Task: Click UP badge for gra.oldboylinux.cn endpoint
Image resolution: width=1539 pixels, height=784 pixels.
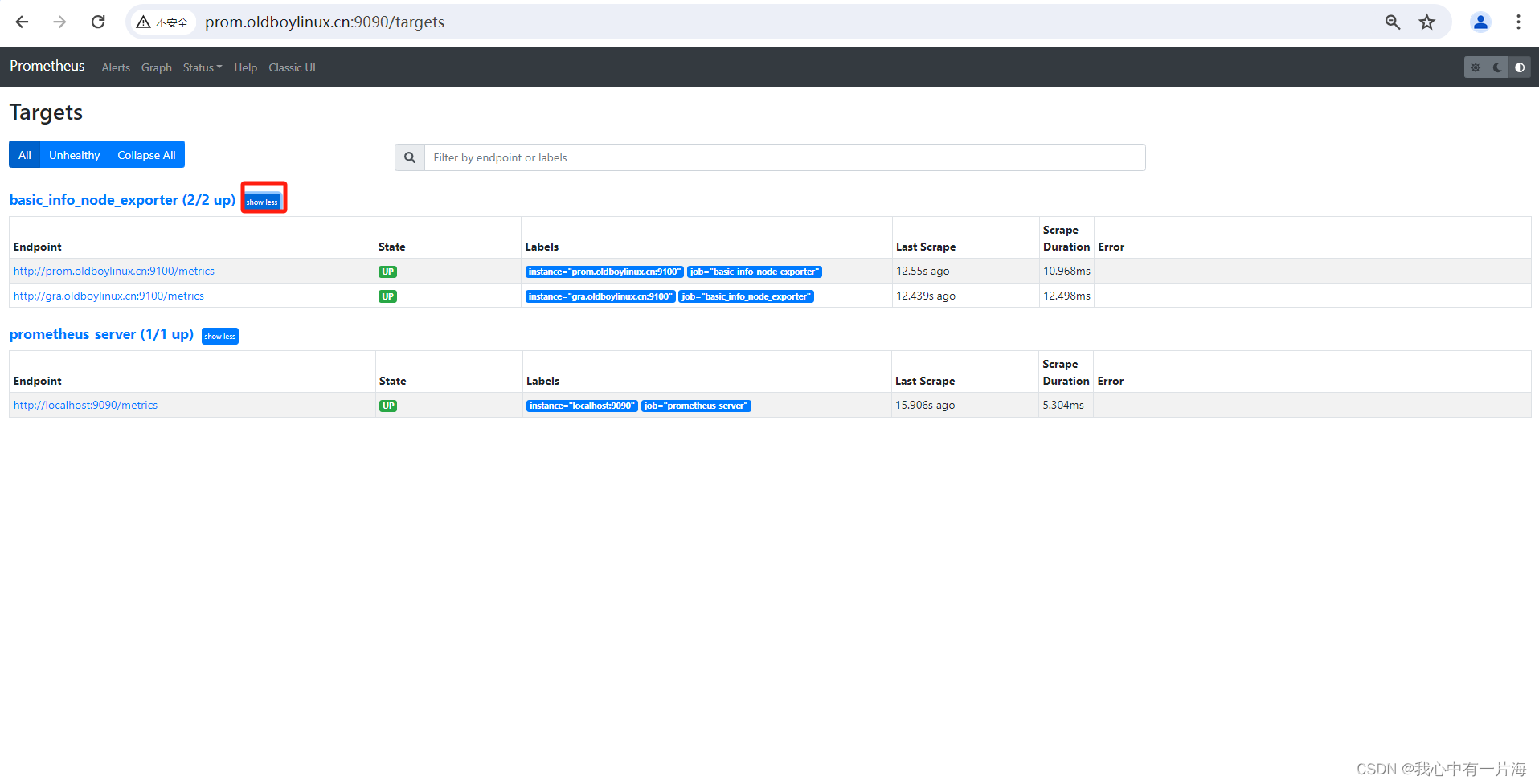Action: click(387, 296)
